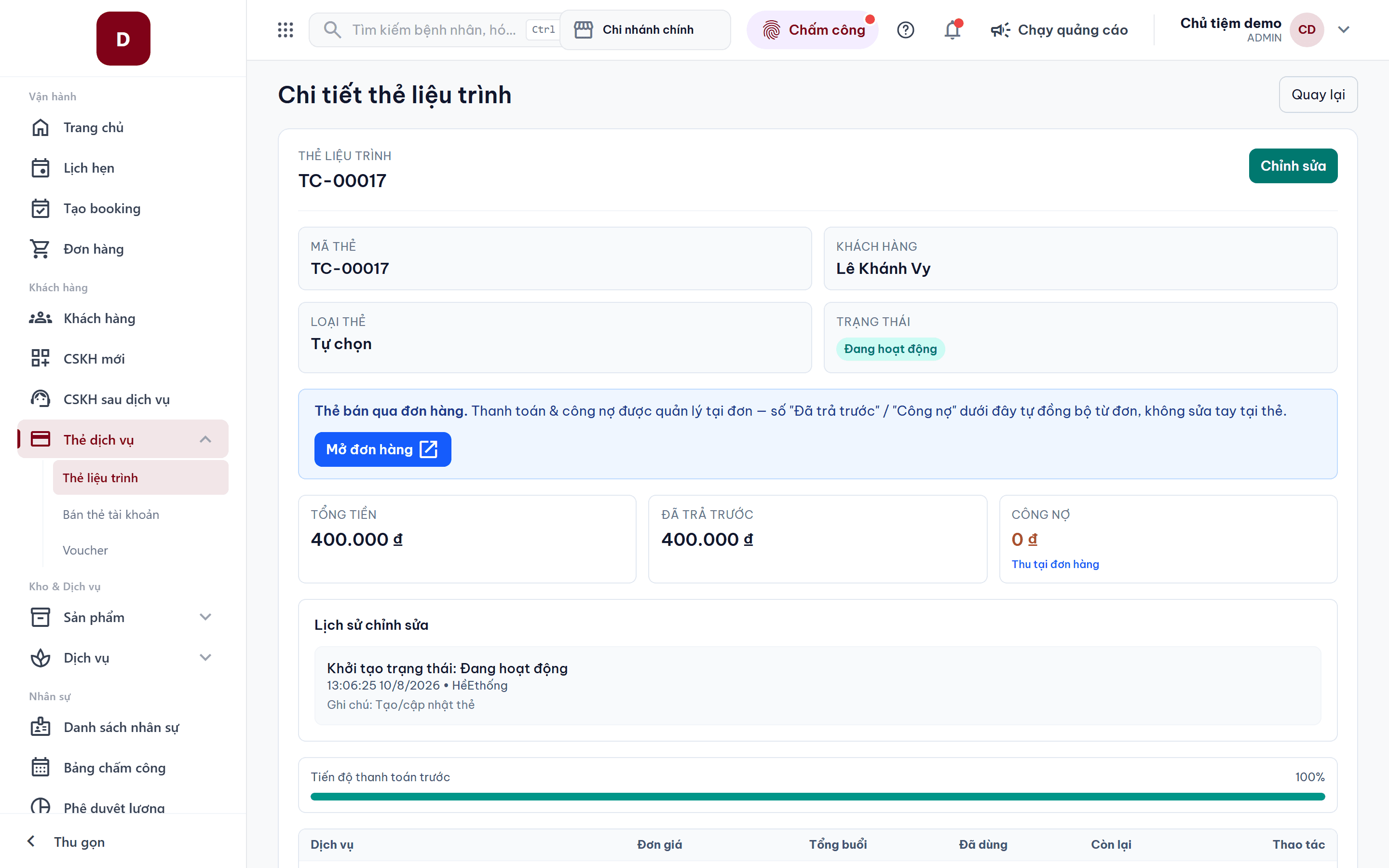Collapse the Thẻ dịch vụ submenu chevron
The height and width of the screenshot is (868, 1389).
(205, 439)
